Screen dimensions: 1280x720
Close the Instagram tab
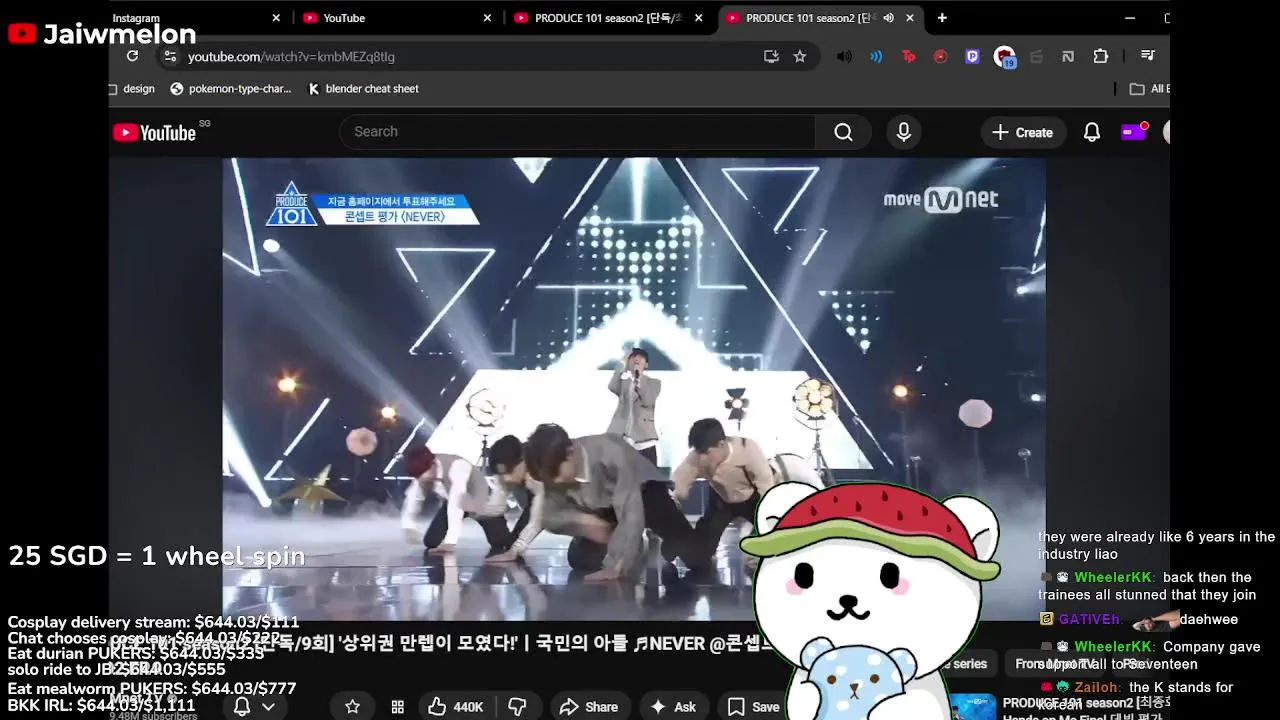tap(276, 18)
